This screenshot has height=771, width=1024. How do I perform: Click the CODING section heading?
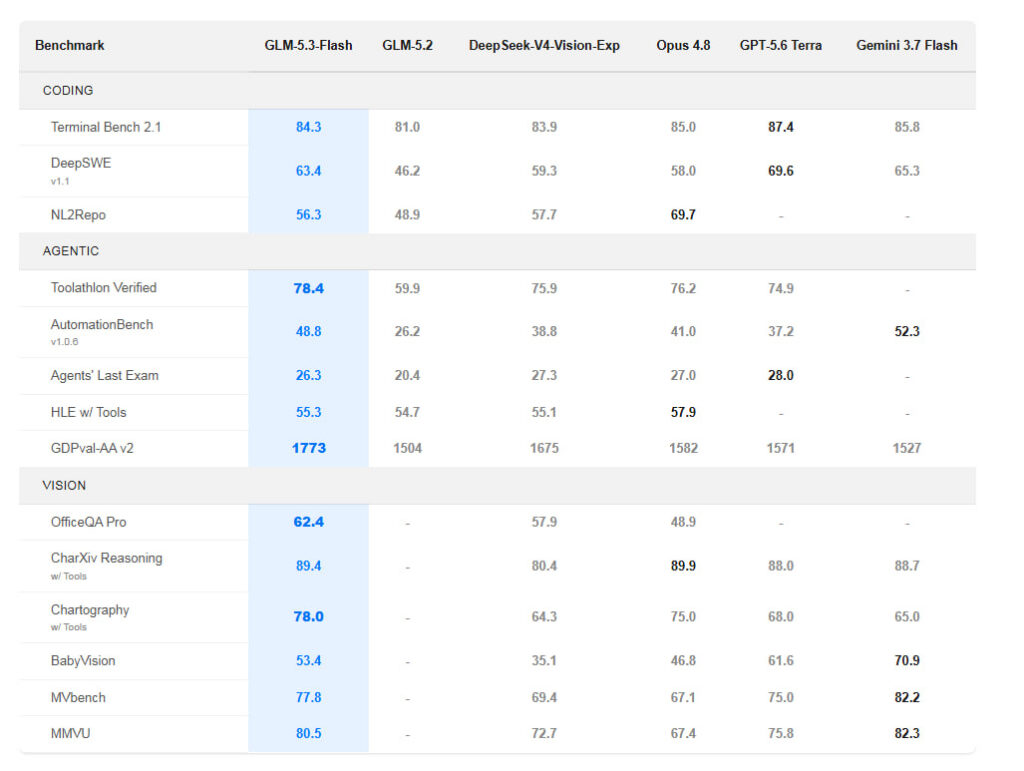click(68, 91)
